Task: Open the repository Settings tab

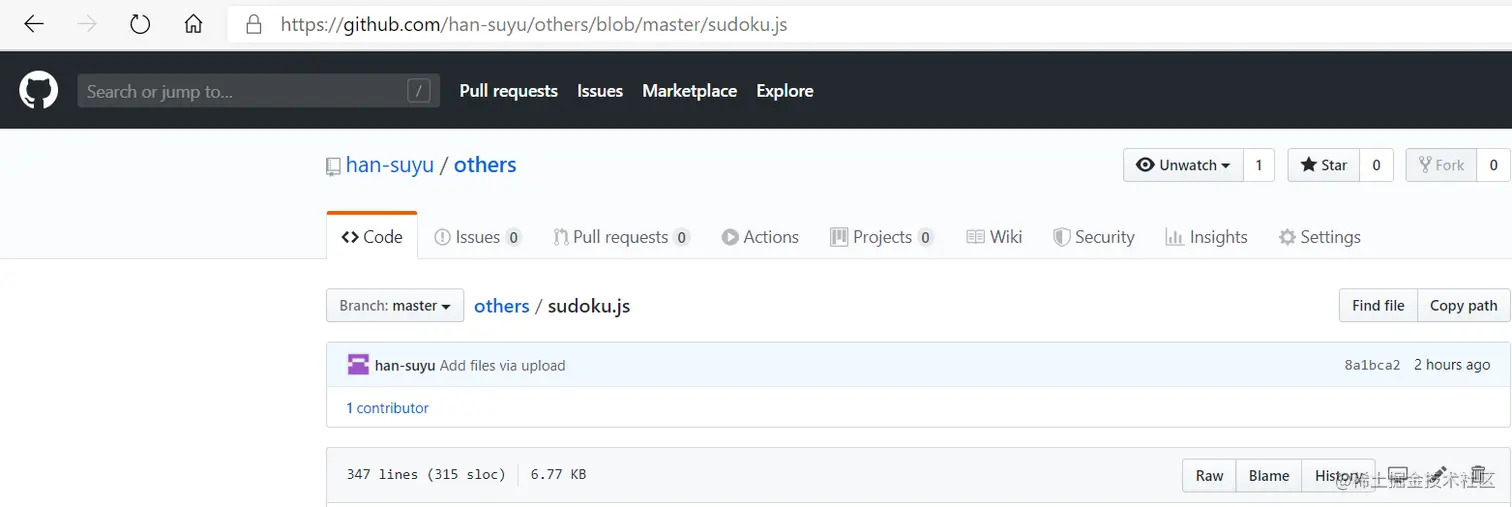Action: coord(1319,237)
